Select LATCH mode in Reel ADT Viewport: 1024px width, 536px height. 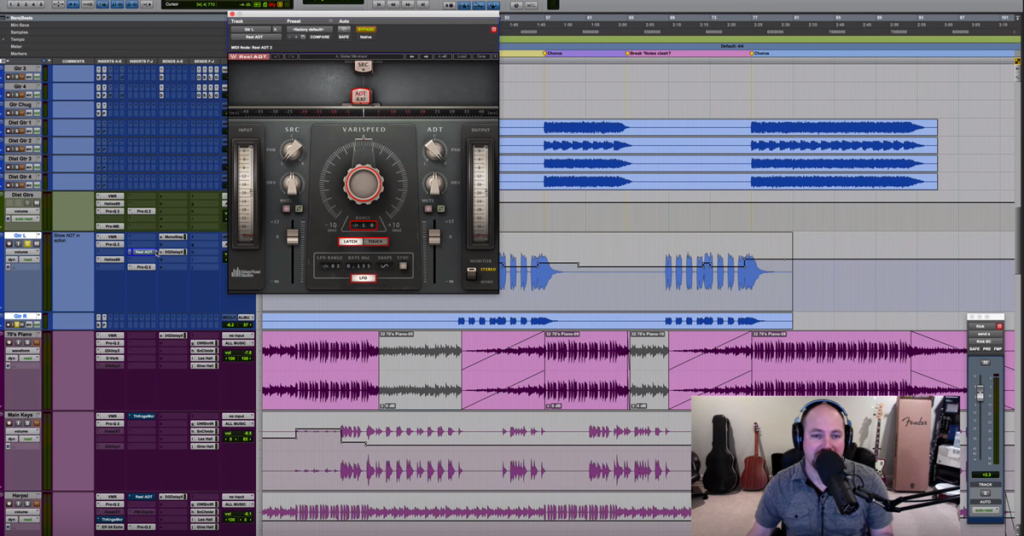[351, 242]
